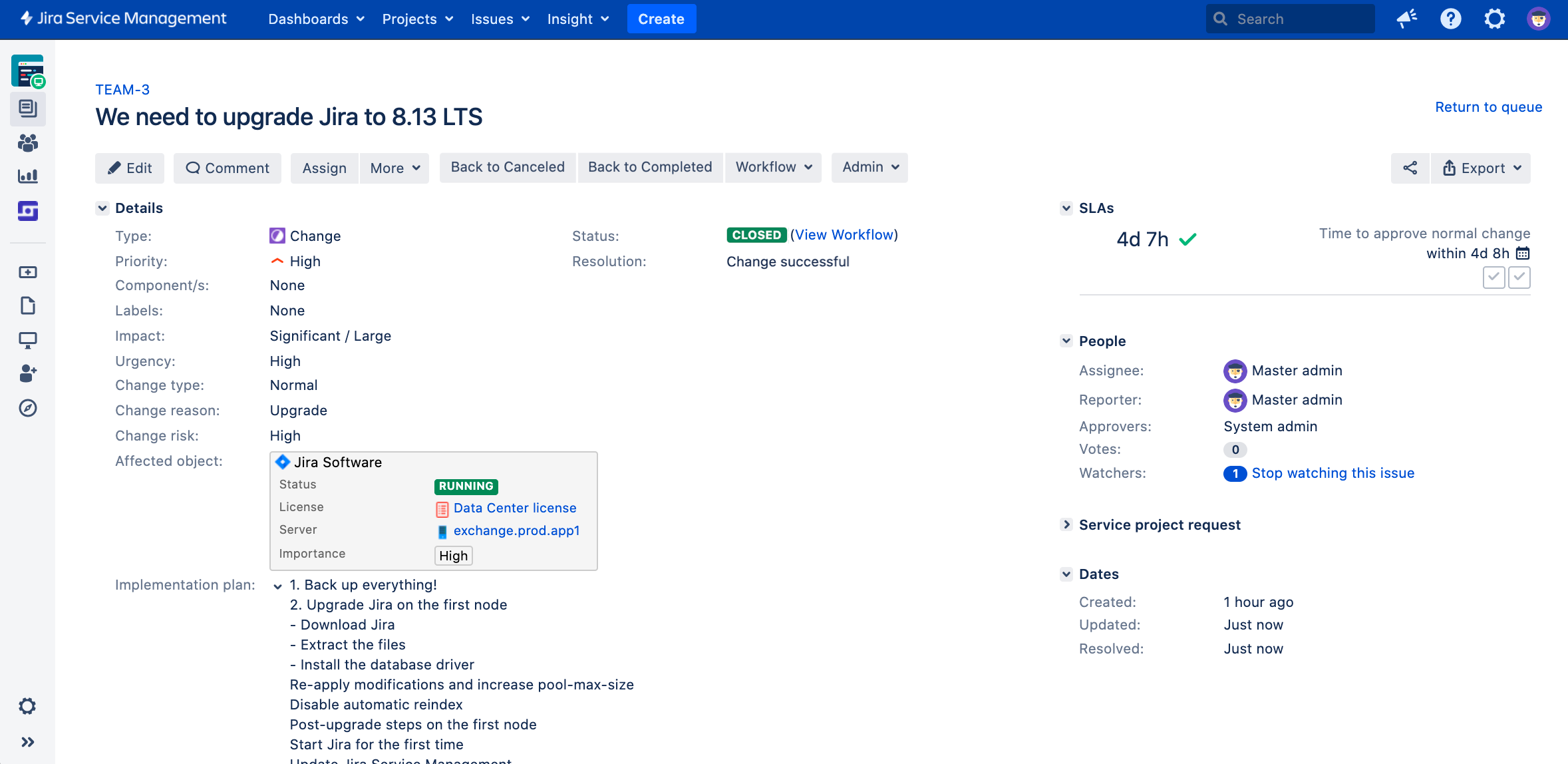Image resolution: width=1568 pixels, height=764 pixels.
Task: Open the Queues sidebar icon
Action: 27,108
